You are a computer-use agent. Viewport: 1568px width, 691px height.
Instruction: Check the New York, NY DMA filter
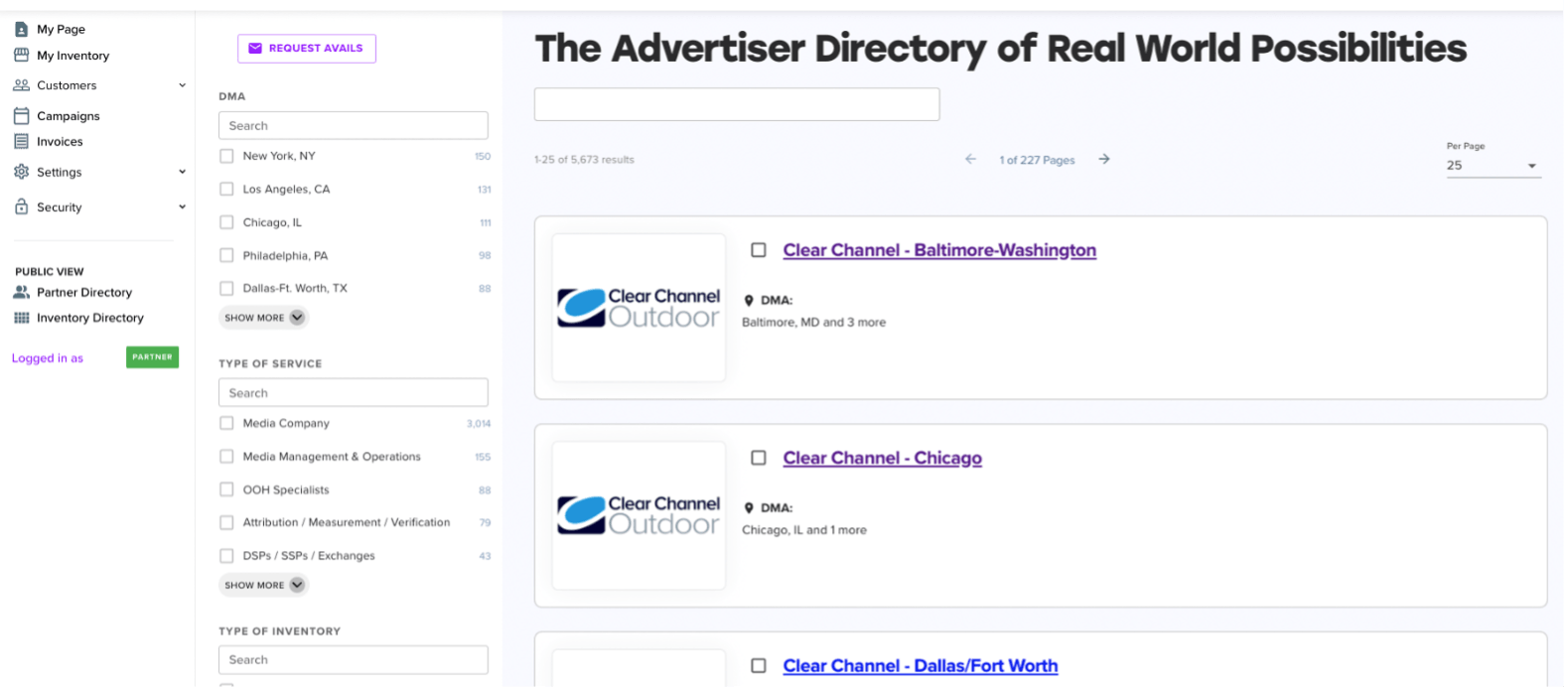(x=226, y=156)
